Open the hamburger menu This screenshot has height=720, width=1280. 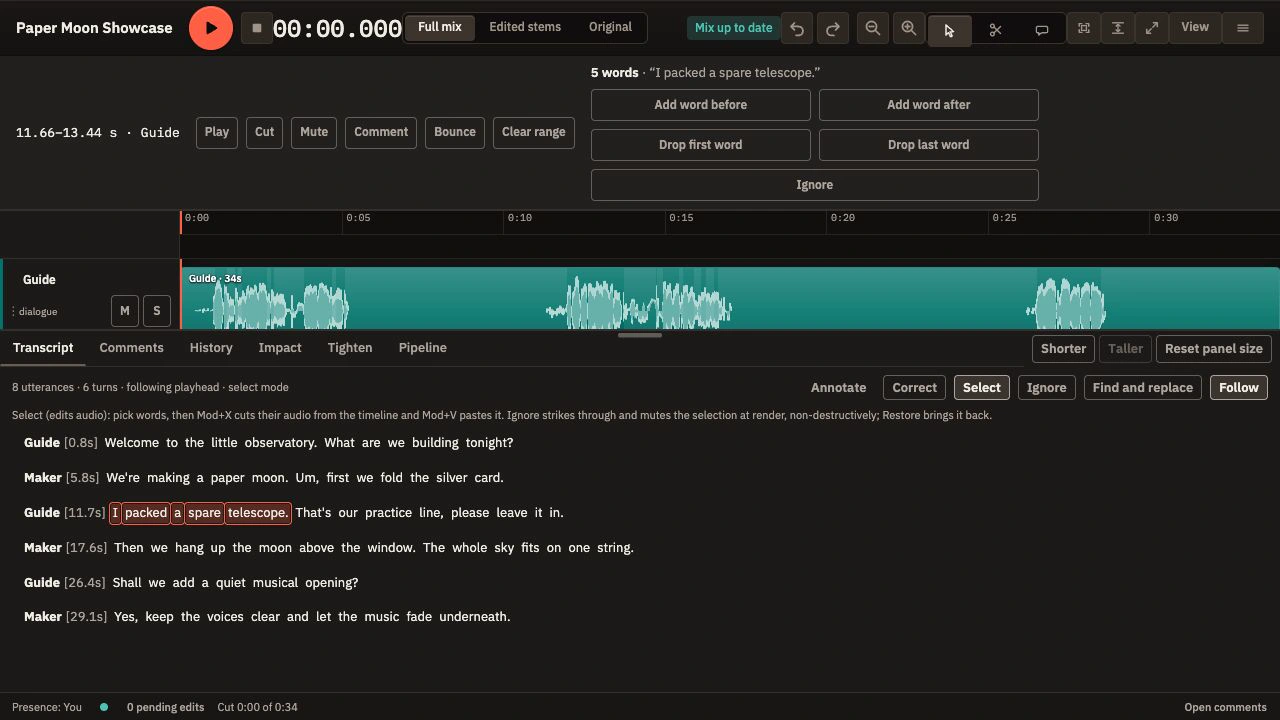click(x=1243, y=28)
